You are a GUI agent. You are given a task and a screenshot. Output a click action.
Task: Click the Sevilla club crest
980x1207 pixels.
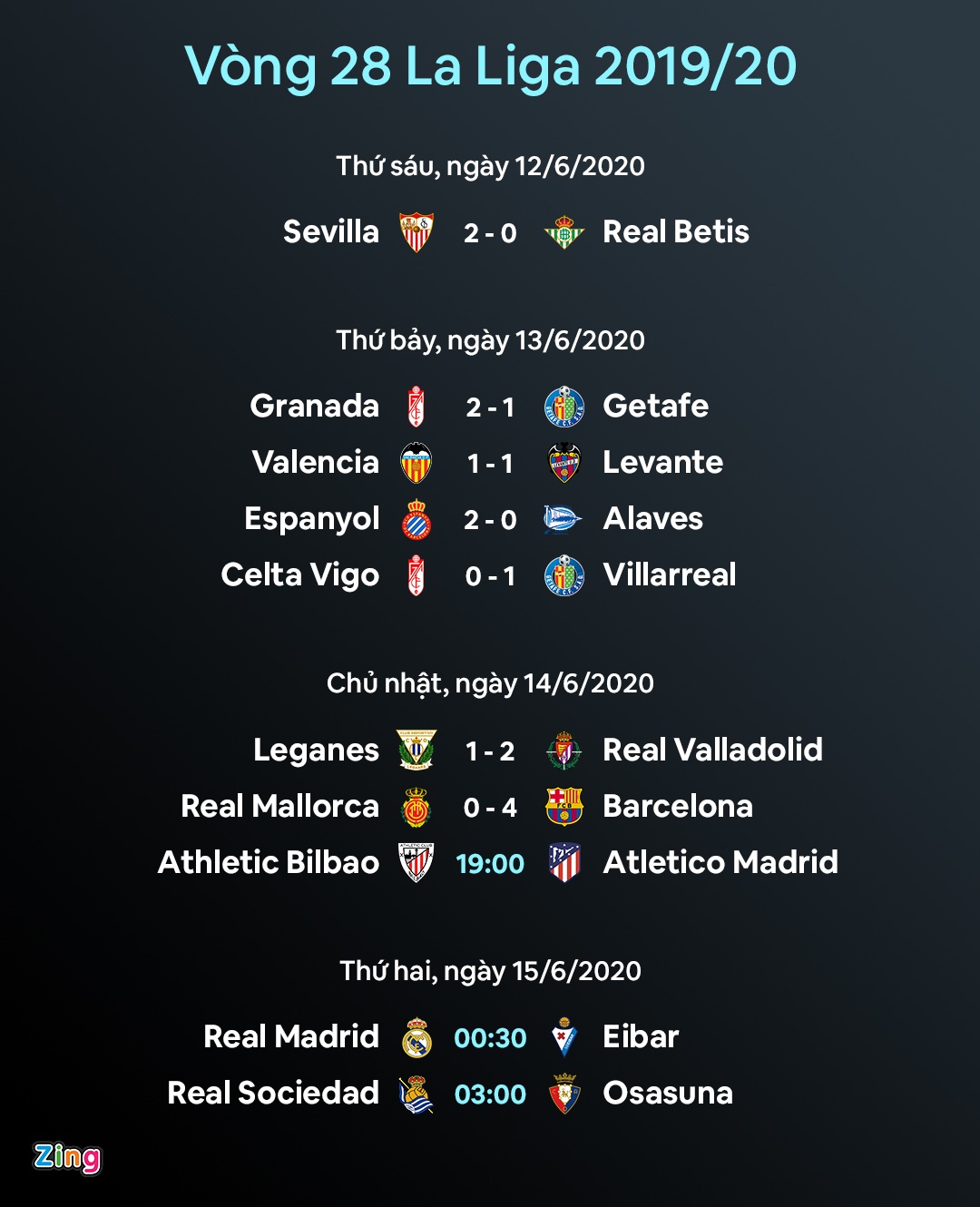tap(416, 232)
